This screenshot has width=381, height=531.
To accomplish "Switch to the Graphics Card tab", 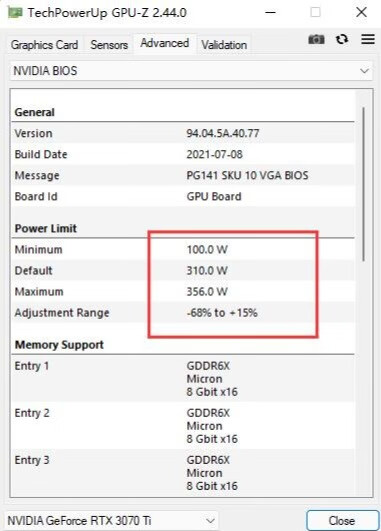I will [x=44, y=45].
